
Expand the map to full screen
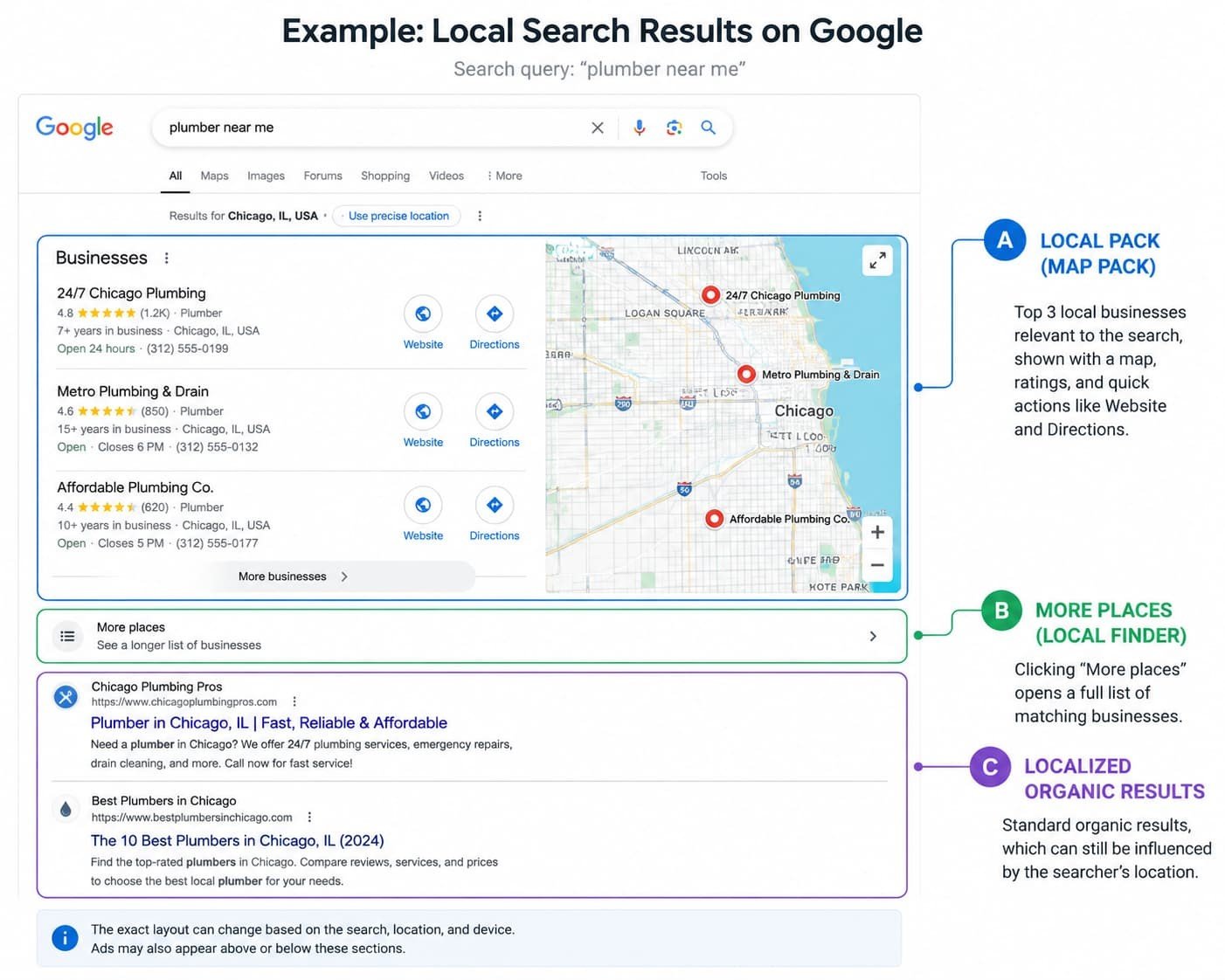coord(877,260)
